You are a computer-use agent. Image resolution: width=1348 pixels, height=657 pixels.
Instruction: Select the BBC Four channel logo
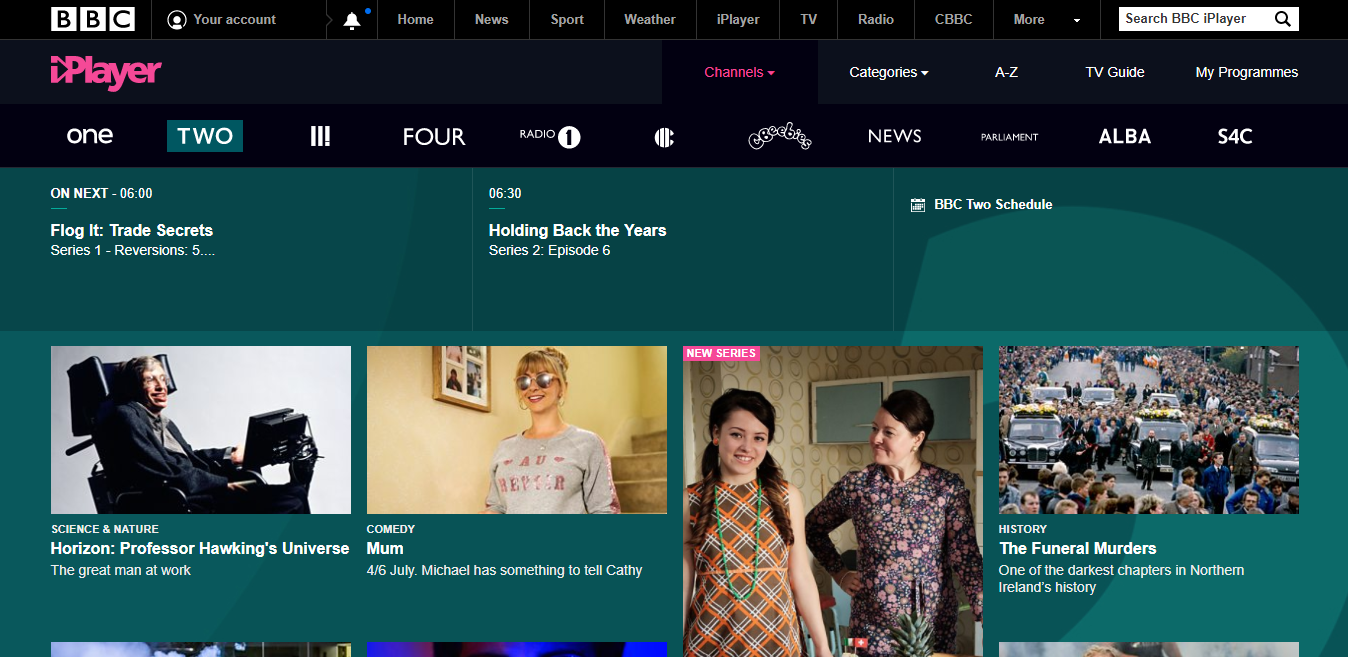pyautogui.click(x=434, y=137)
